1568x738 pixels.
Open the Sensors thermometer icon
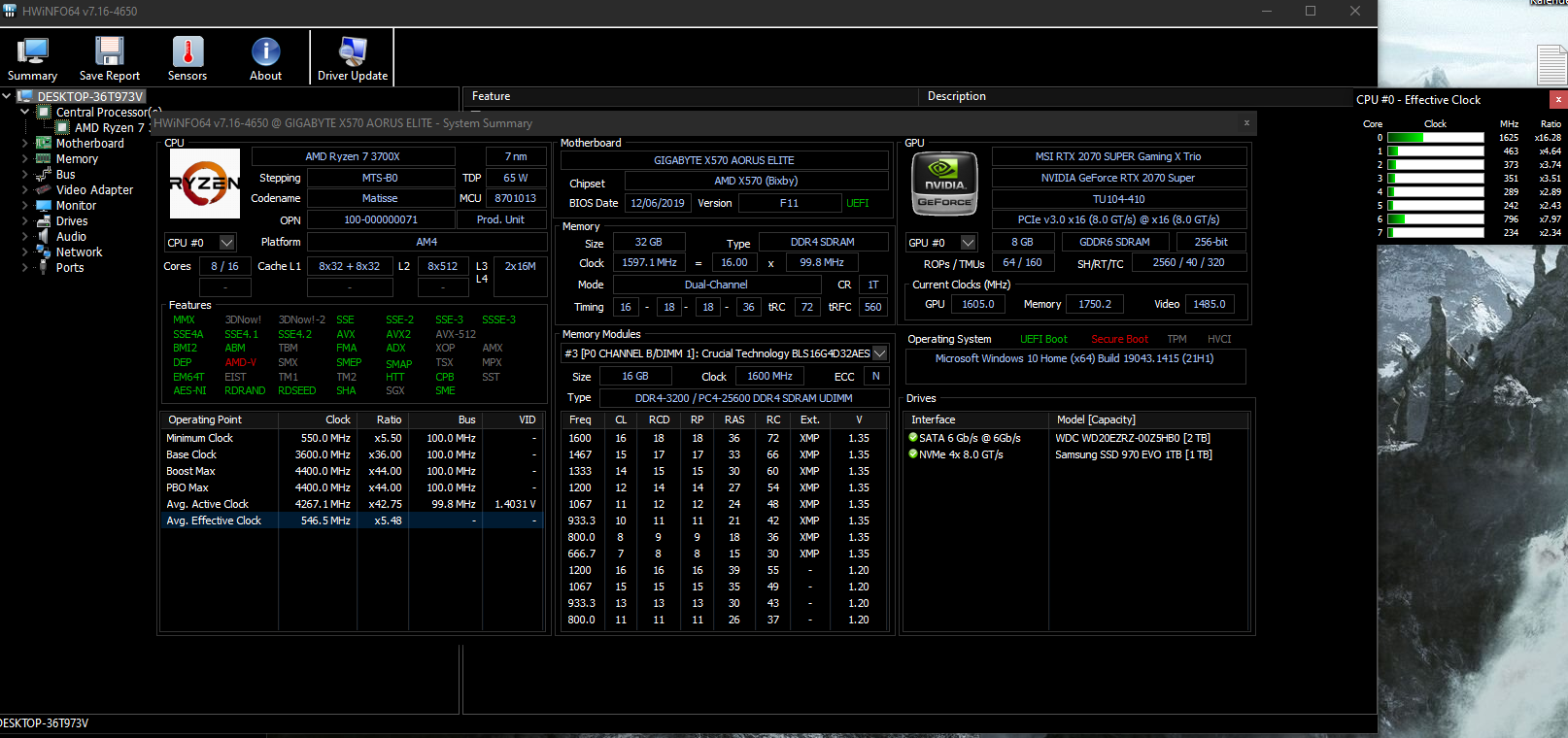(x=187, y=51)
